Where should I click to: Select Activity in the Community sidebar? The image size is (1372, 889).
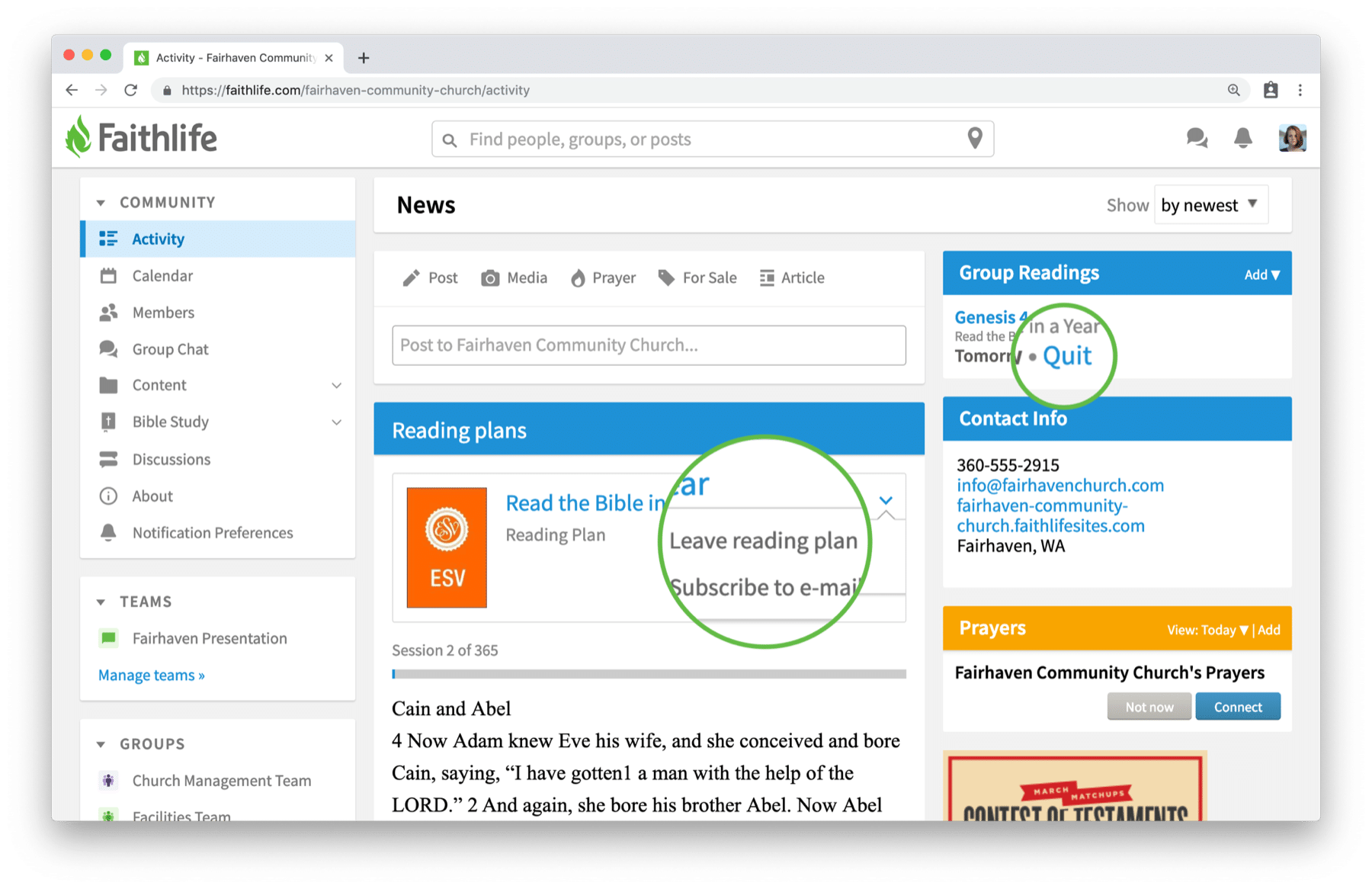pos(218,239)
